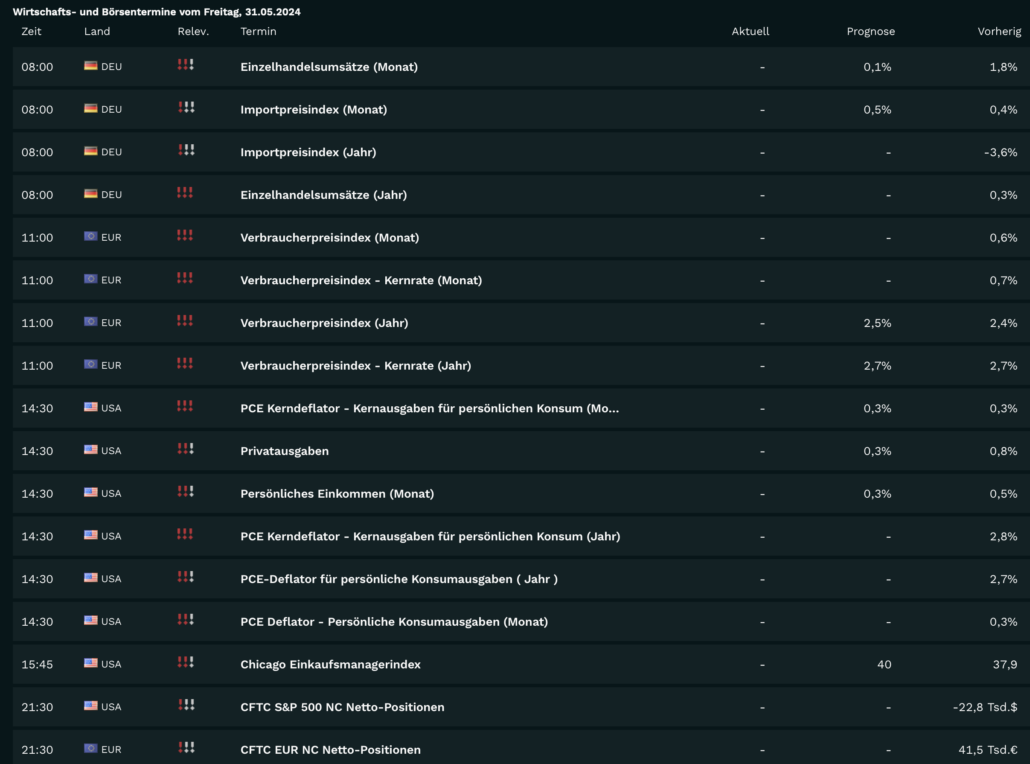
Task: Click relevance icon for Importpreisindex (Jahr)
Action: coord(186,151)
